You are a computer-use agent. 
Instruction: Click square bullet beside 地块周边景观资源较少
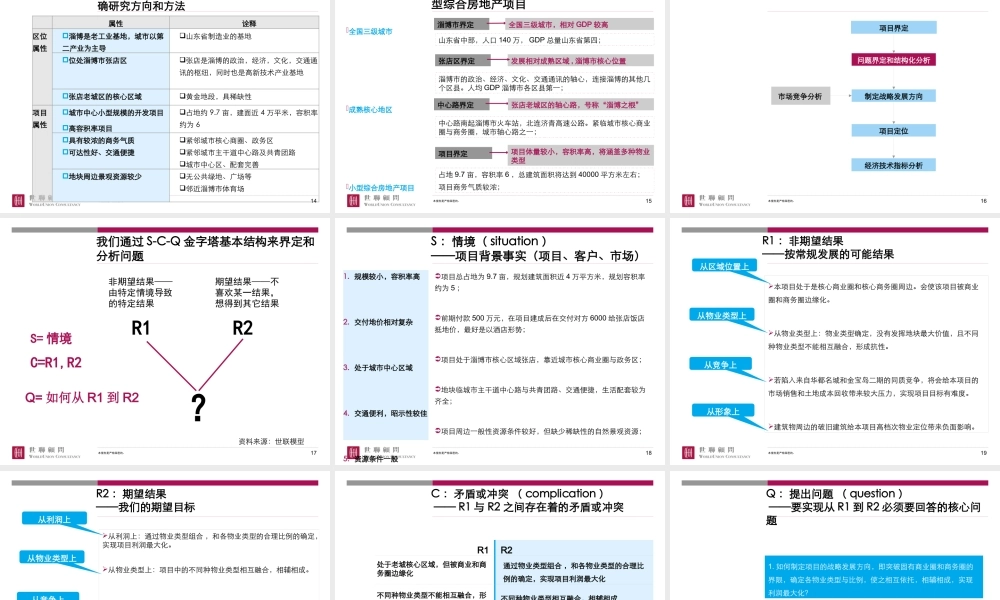point(65,176)
